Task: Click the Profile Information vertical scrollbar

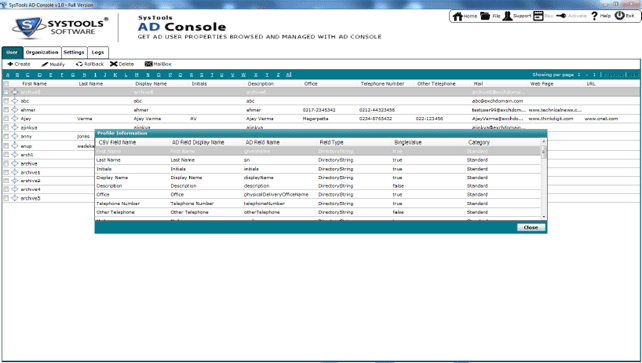Action: coord(544,178)
